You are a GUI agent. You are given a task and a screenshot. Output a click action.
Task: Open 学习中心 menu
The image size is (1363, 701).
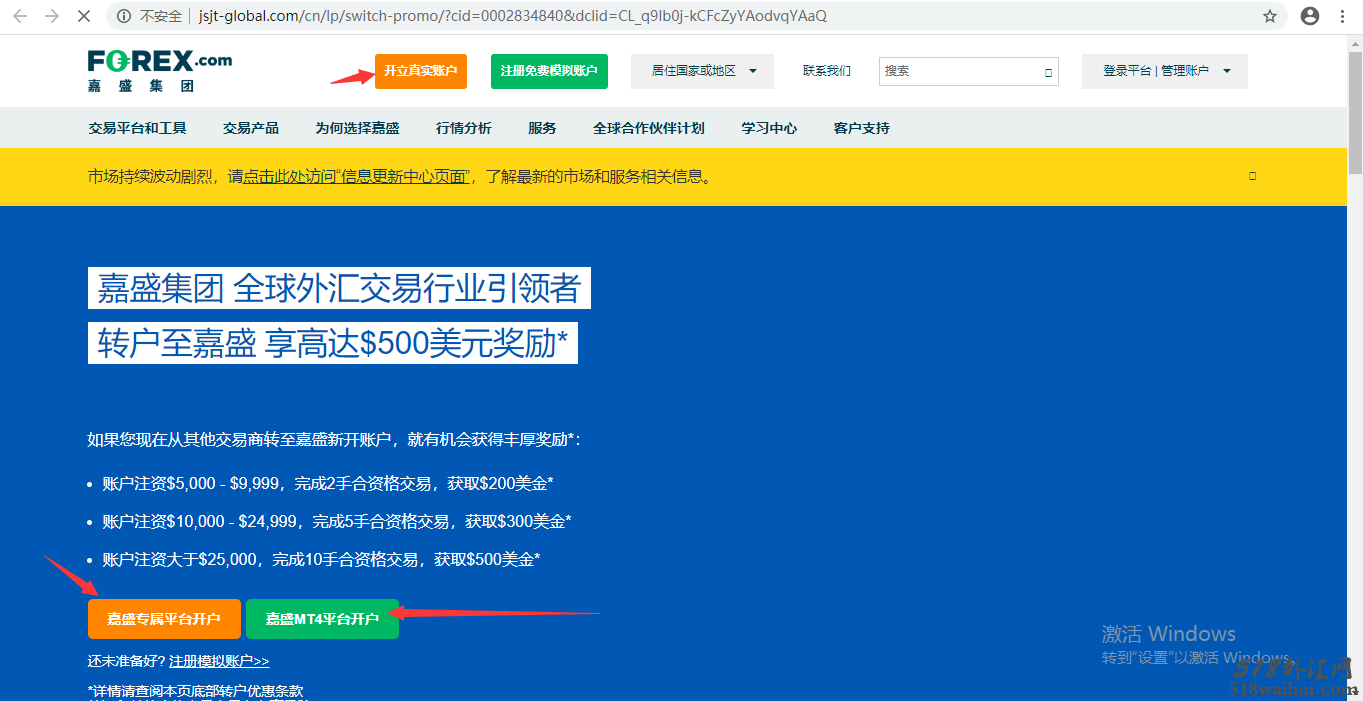click(769, 128)
